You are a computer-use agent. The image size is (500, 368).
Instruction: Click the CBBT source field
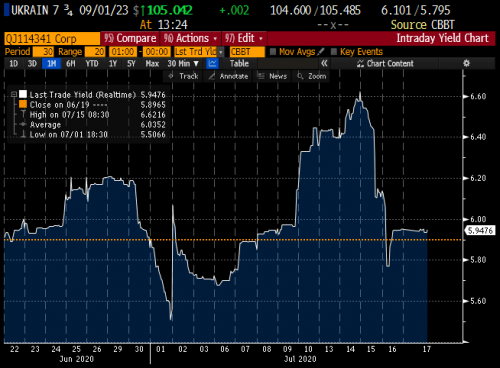pyautogui.click(x=247, y=52)
